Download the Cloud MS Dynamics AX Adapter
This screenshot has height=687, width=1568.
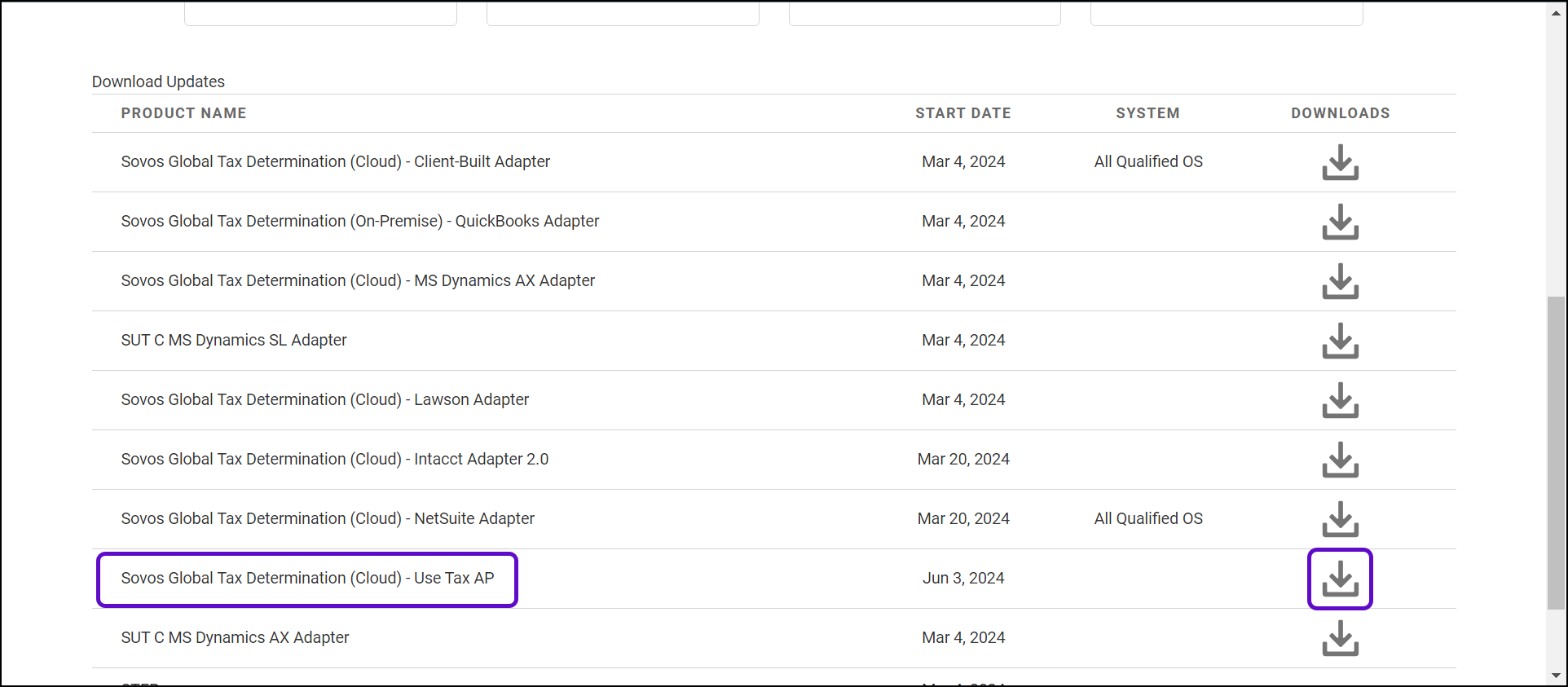[x=1340, y=281]
